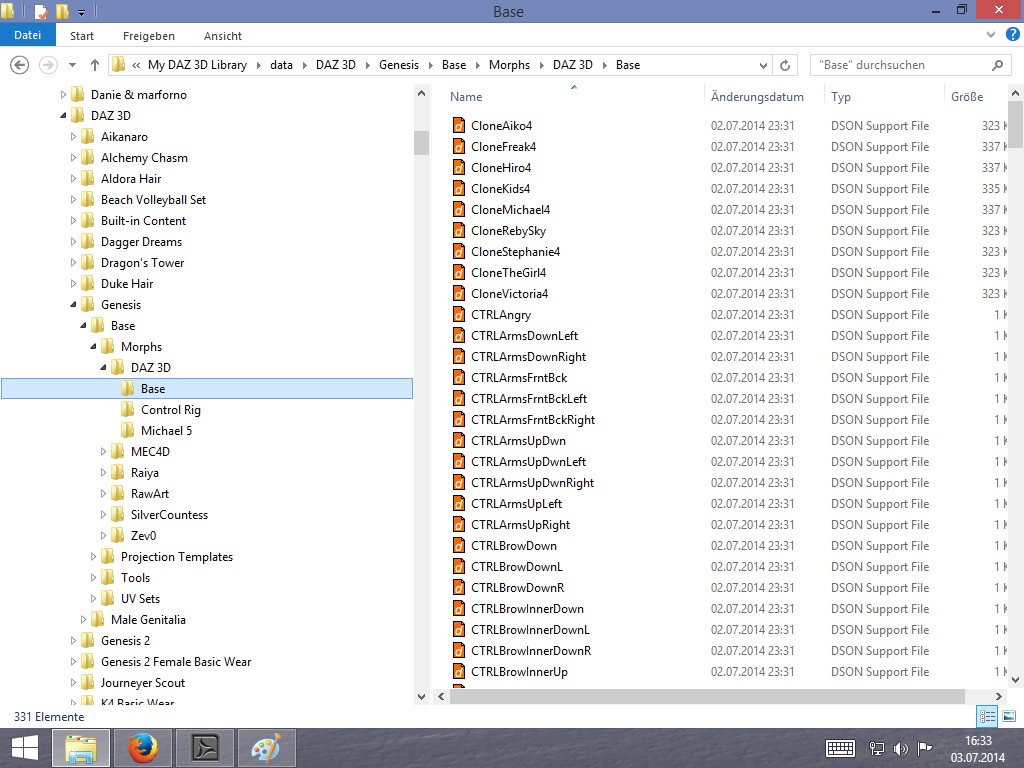Open the Paint app on taskbar
The image size is (1024, 768).
coord(267,748)
